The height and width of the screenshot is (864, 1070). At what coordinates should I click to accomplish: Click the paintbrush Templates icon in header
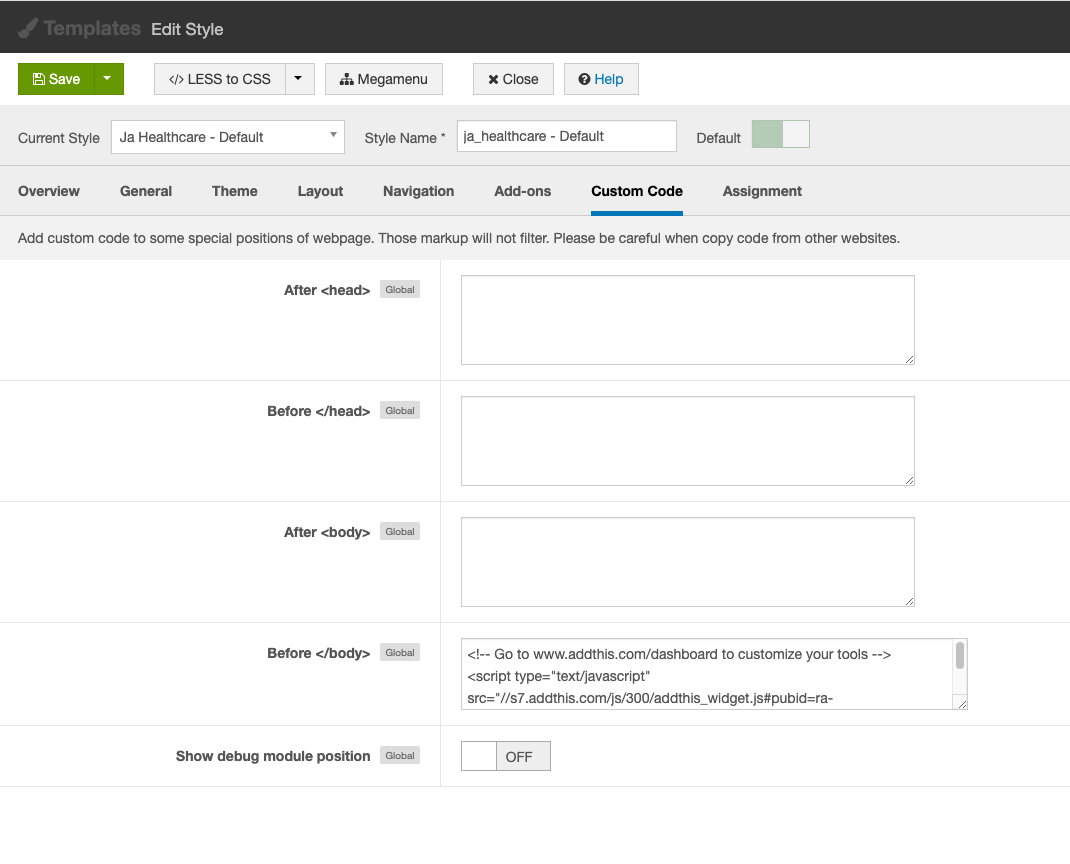(28, 28)
